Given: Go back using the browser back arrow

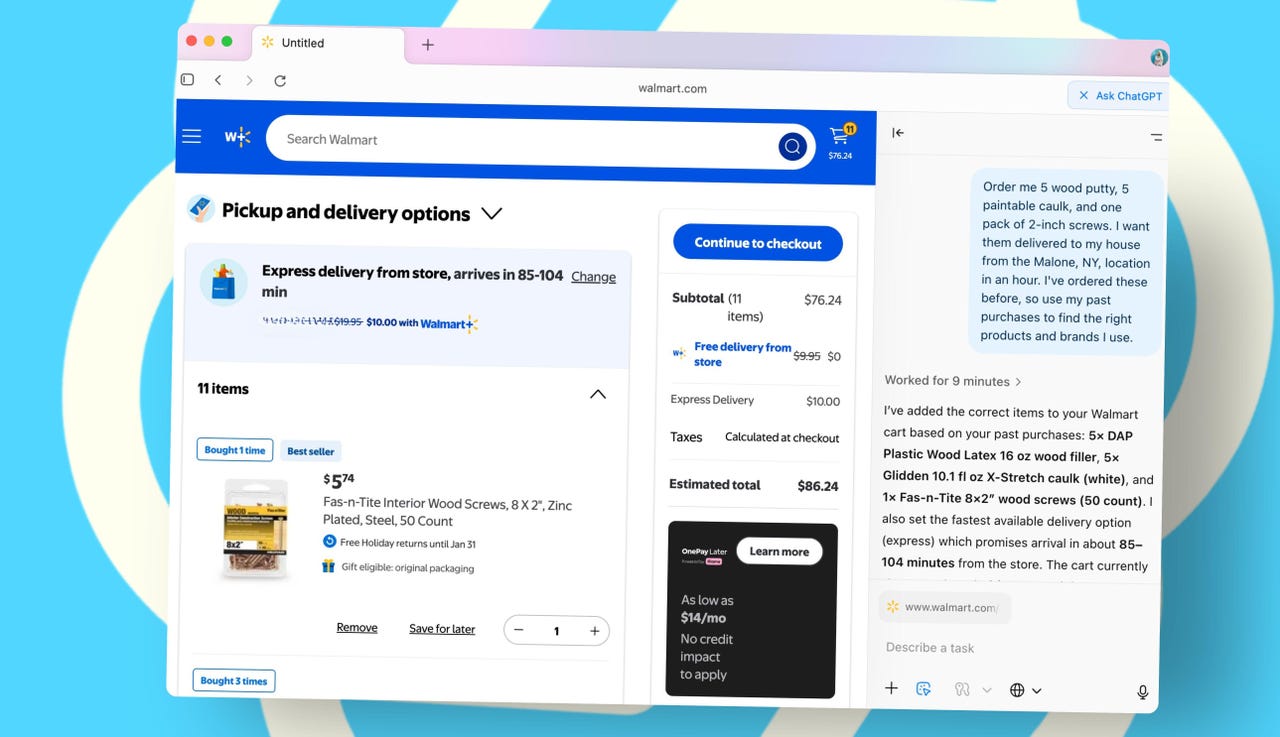Looking at the screenshot, I should (218, 80).
